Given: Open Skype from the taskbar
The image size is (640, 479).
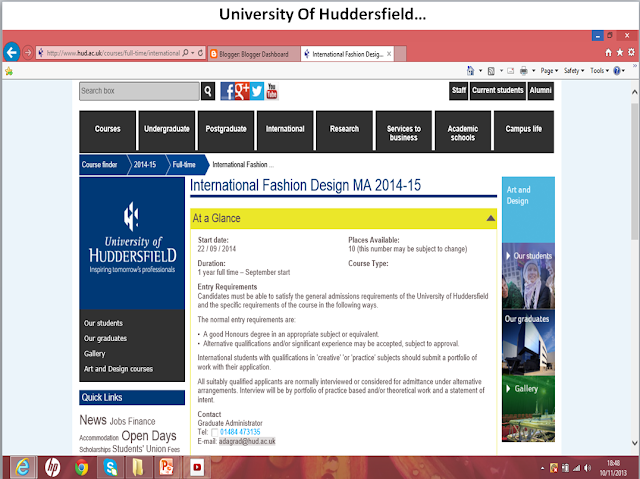Looking at the screenshot, I should (x=110, y=467).
